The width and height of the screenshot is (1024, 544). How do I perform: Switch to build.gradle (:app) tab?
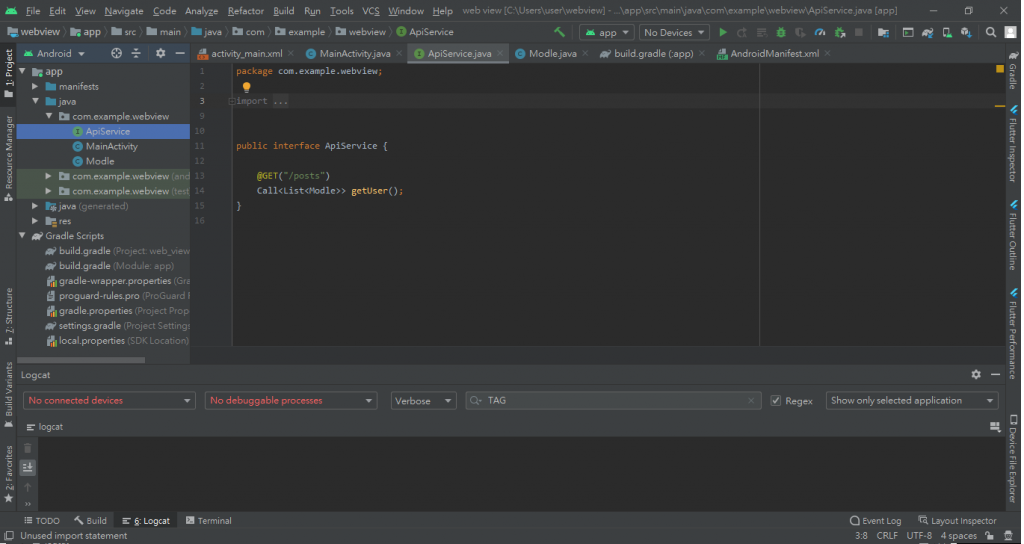(x=653, y=54)
